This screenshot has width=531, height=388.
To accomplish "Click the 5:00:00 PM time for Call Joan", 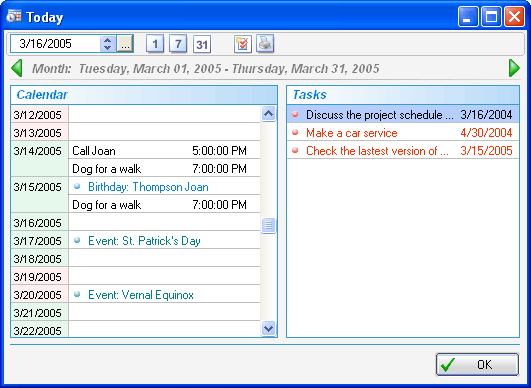I will [219, 151].
